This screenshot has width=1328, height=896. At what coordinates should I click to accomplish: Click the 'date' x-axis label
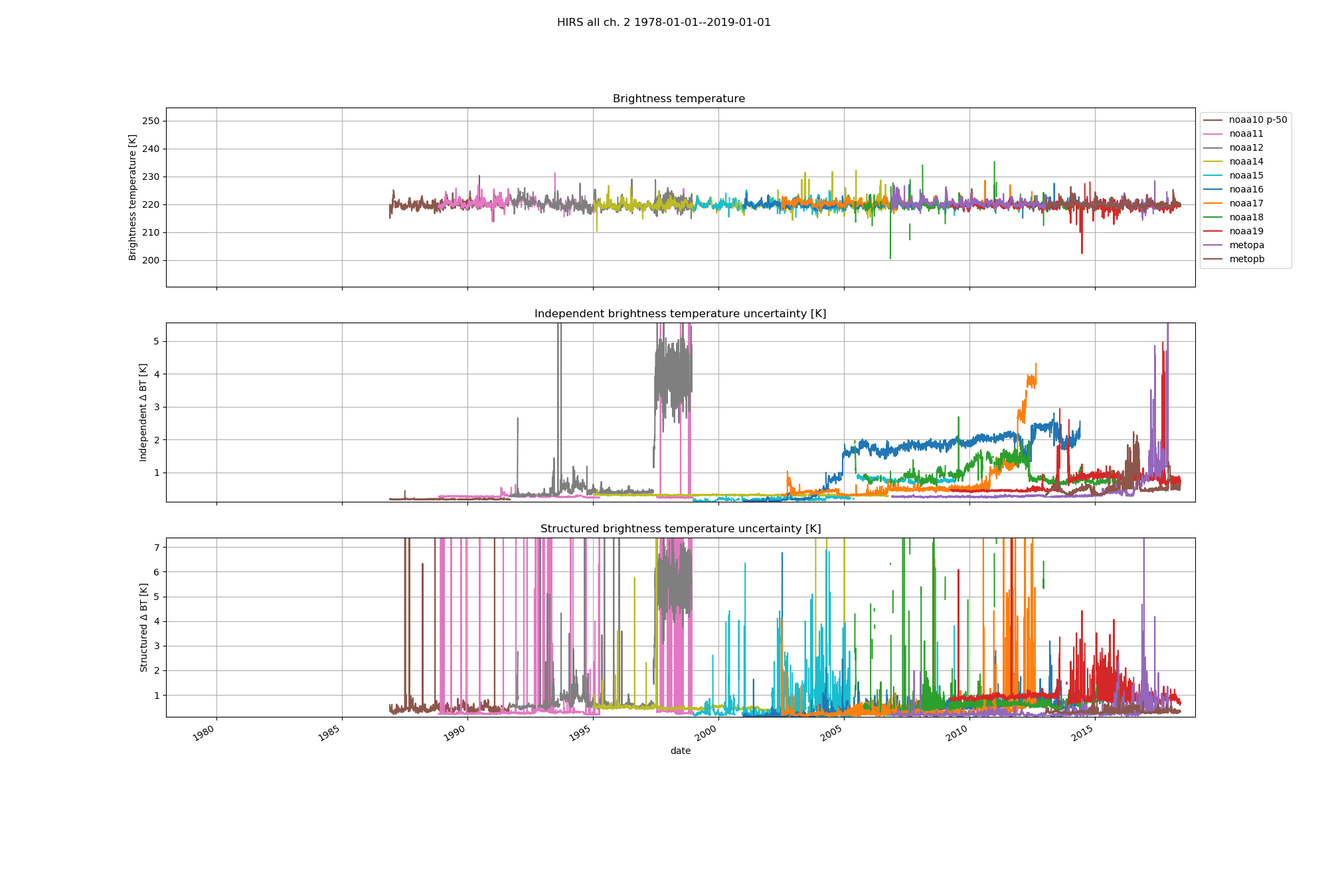point(680,751)
